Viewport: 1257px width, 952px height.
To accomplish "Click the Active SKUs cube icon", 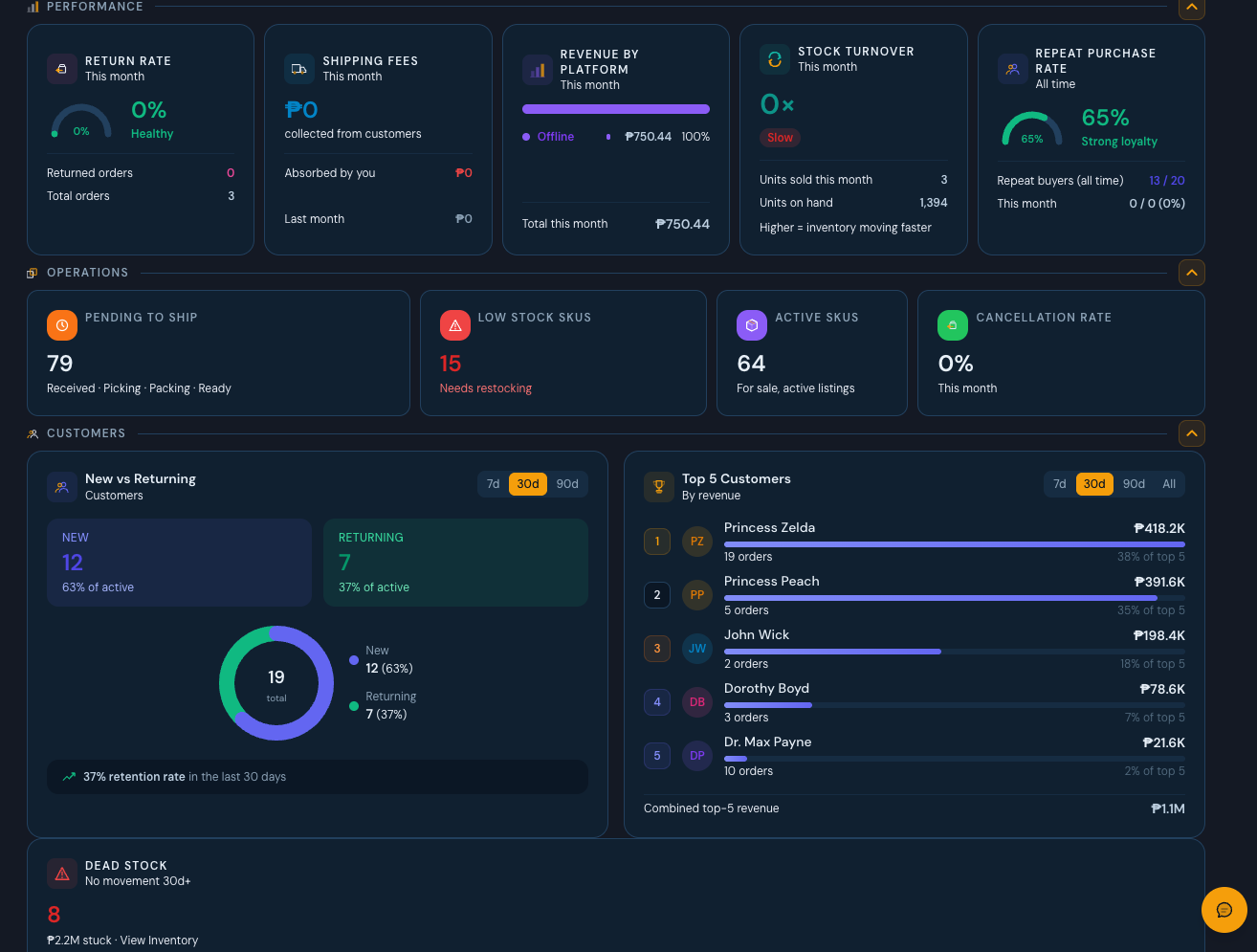I will click(752, 325).
